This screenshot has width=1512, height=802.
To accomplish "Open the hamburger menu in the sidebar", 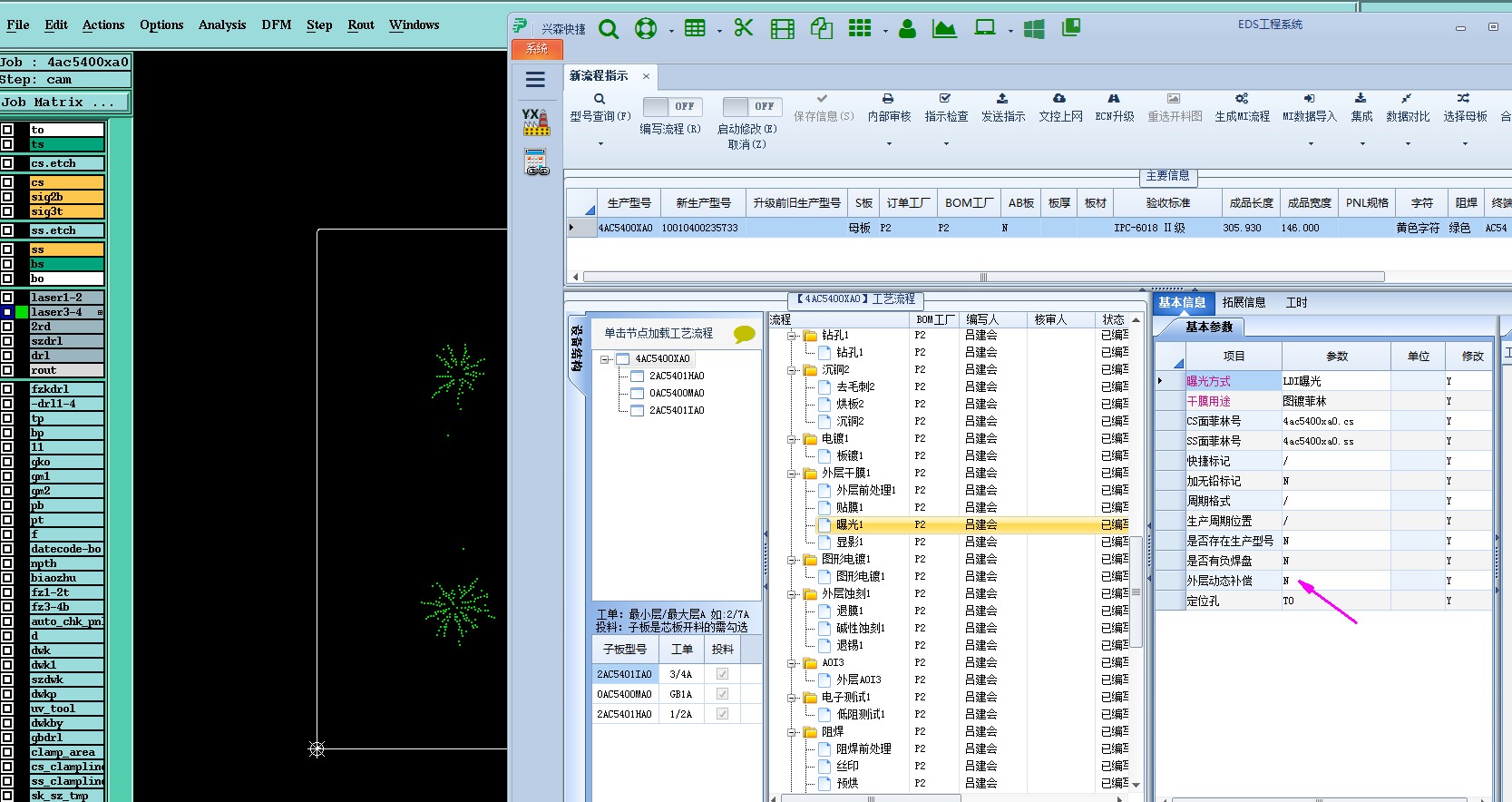I will (536, 79).
